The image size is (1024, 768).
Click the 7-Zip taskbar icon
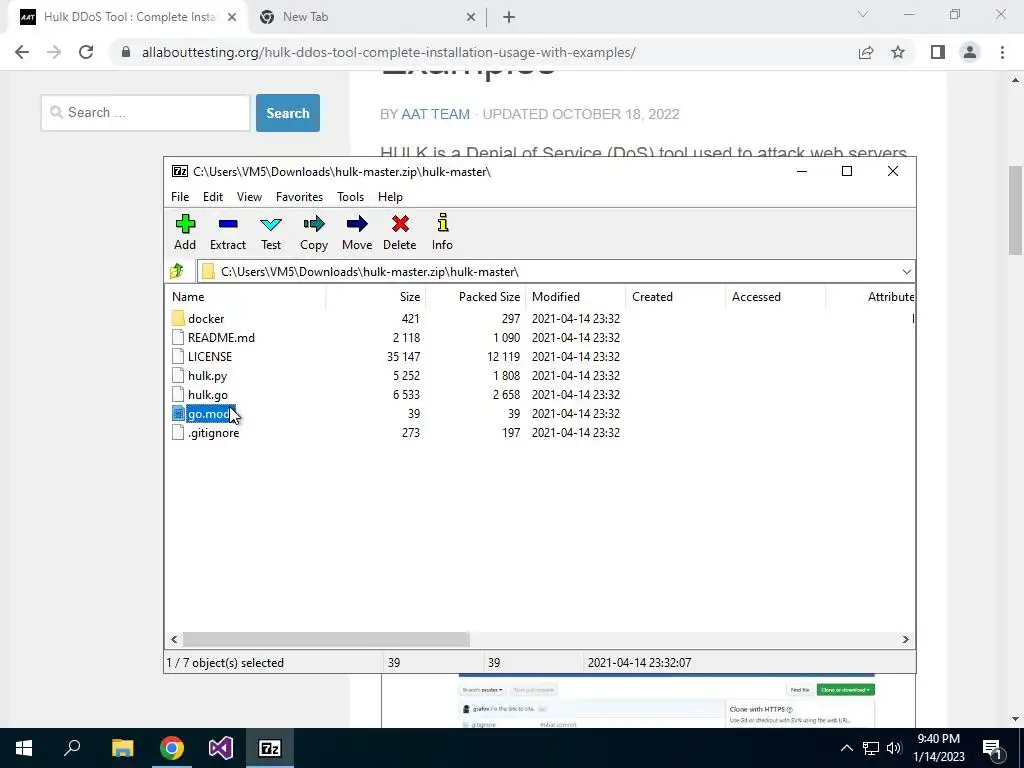click(x=270, y=748)
